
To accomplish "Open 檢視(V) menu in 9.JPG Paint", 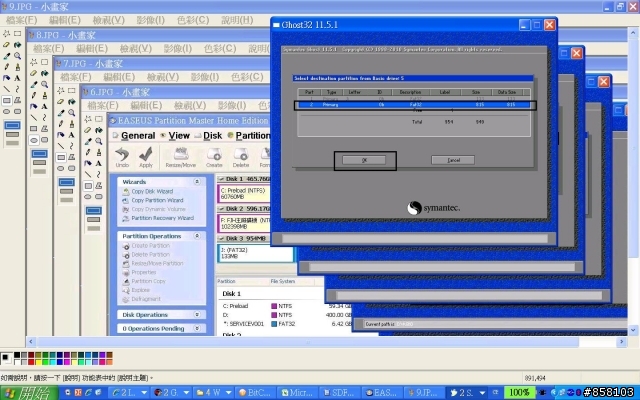I will (x=108, y=20).
